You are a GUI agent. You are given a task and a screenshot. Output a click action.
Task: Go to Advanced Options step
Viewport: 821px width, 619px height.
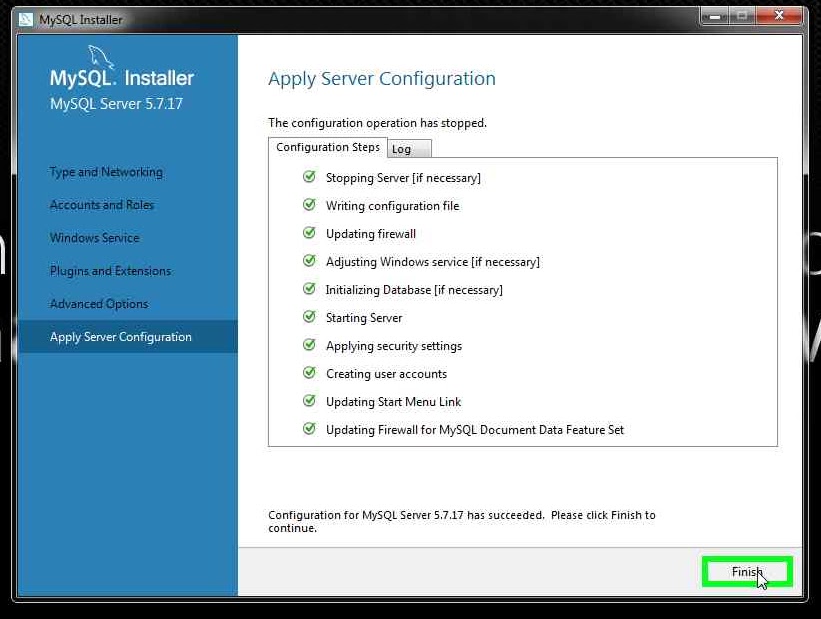pyautogui.click(x=99, y=304)
